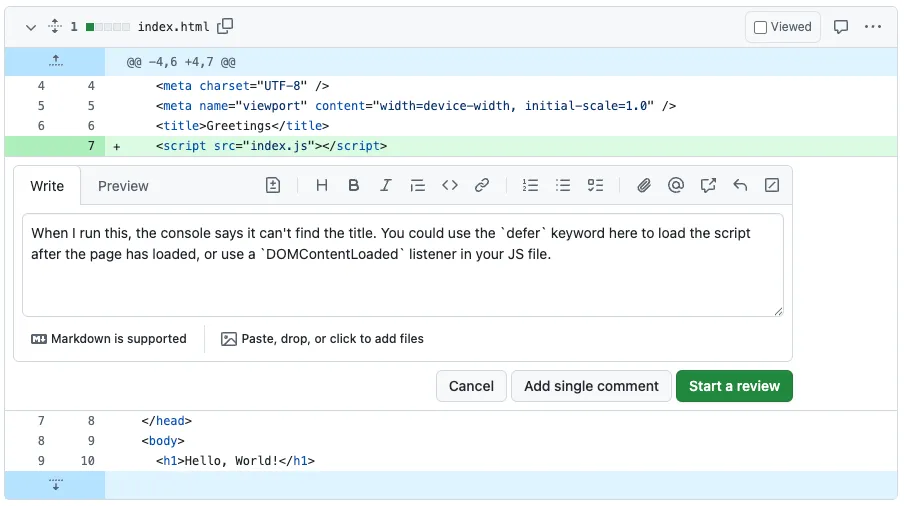Image resolution: width=904 pixels, height=506 pixels.
Task: Open file comment speech bubble icon
Action: [x=841, y=27]
